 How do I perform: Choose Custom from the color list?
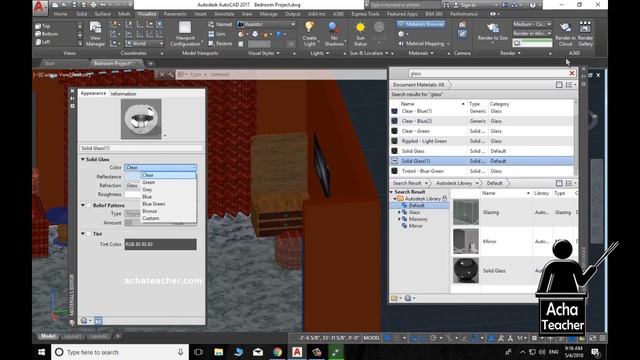coord(151,218)
